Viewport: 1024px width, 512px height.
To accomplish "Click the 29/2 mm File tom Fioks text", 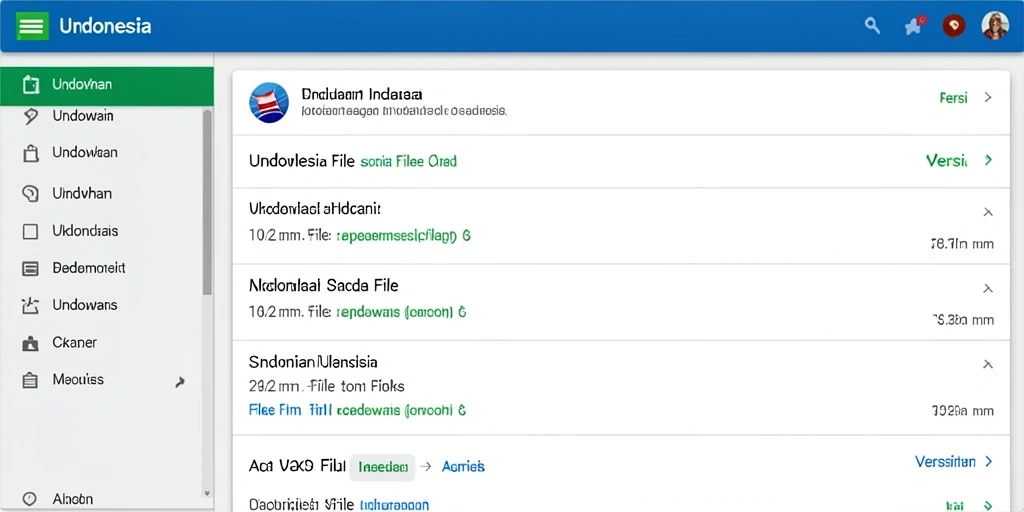I will tap(327, 386).
